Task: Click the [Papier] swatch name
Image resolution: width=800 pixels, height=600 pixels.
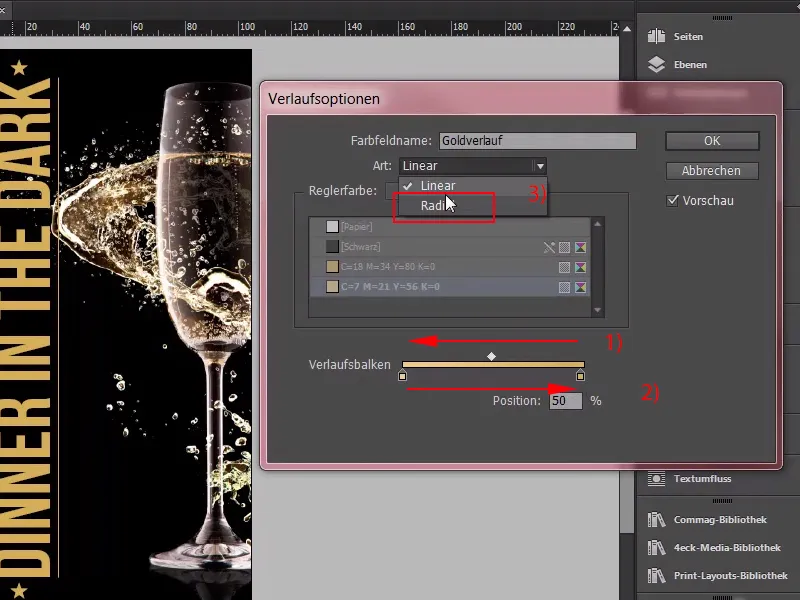Action: 357,227
